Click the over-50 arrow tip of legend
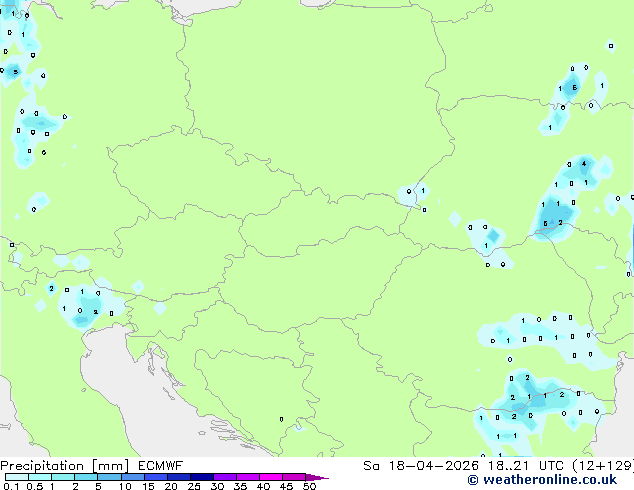The width and height of the screenshot is (634, 490). 317,477
